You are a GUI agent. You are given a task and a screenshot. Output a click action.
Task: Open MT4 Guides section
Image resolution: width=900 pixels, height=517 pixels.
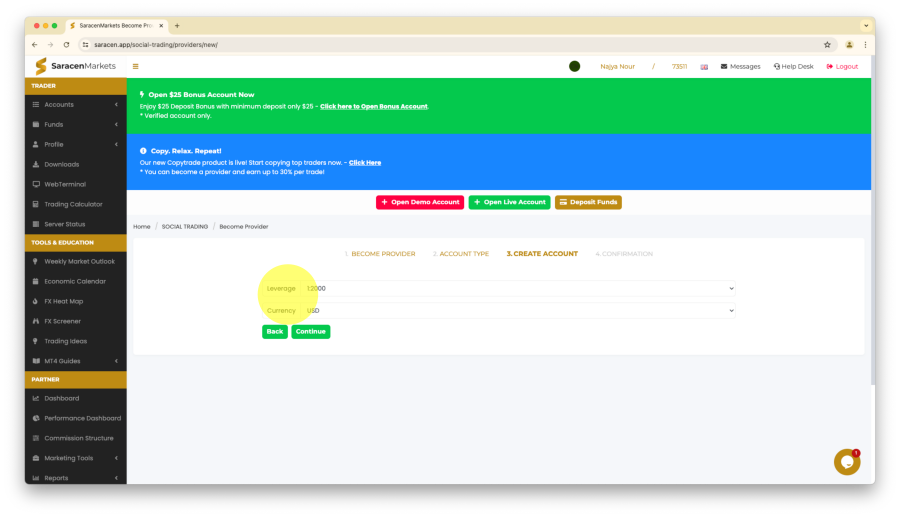[x=75, y=361]
